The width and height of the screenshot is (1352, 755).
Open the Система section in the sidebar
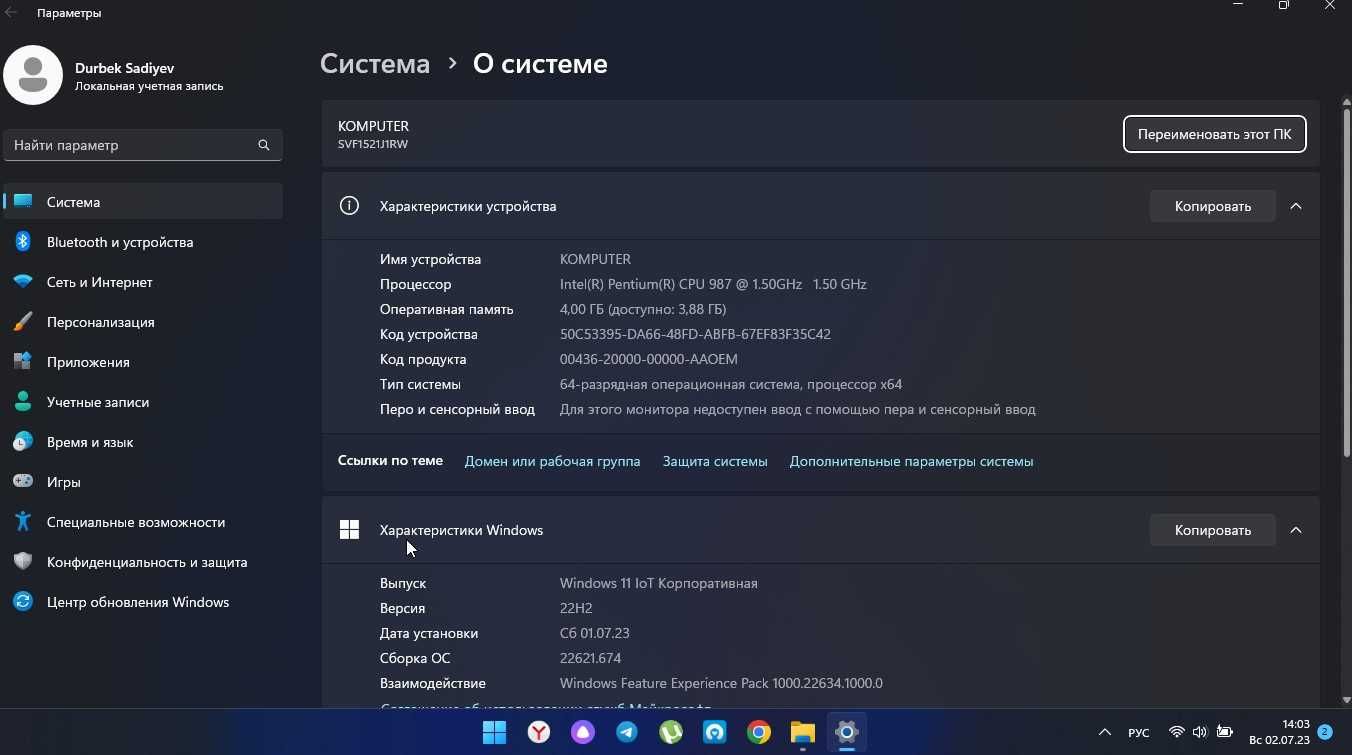pyautogui.click(x=143, y=202)
